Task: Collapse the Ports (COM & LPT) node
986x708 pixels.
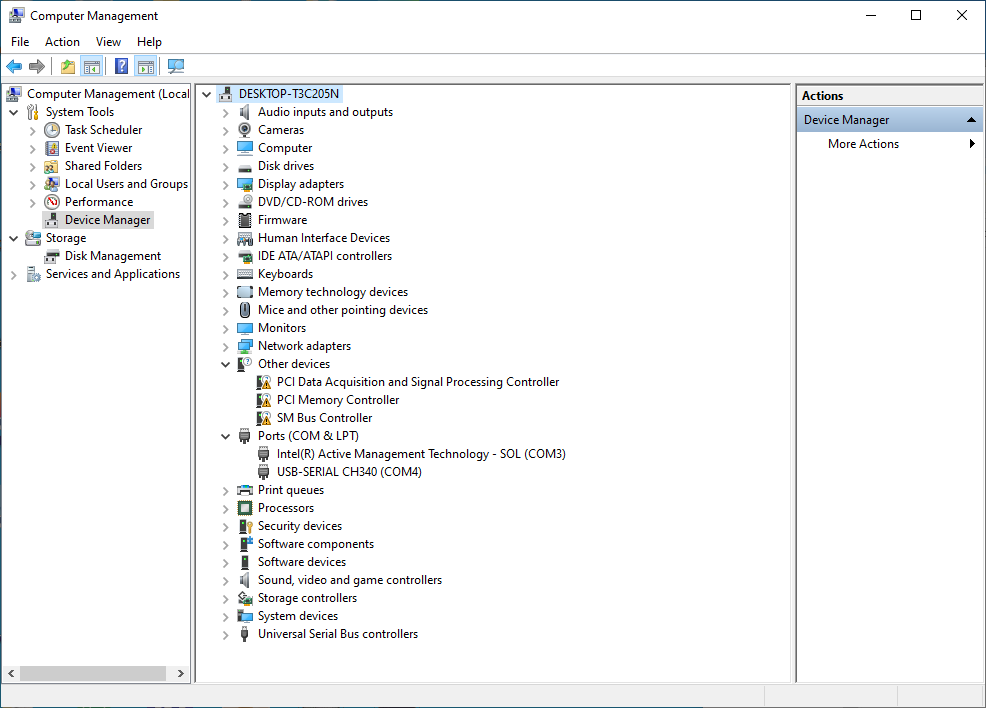Action: [225, 436]
